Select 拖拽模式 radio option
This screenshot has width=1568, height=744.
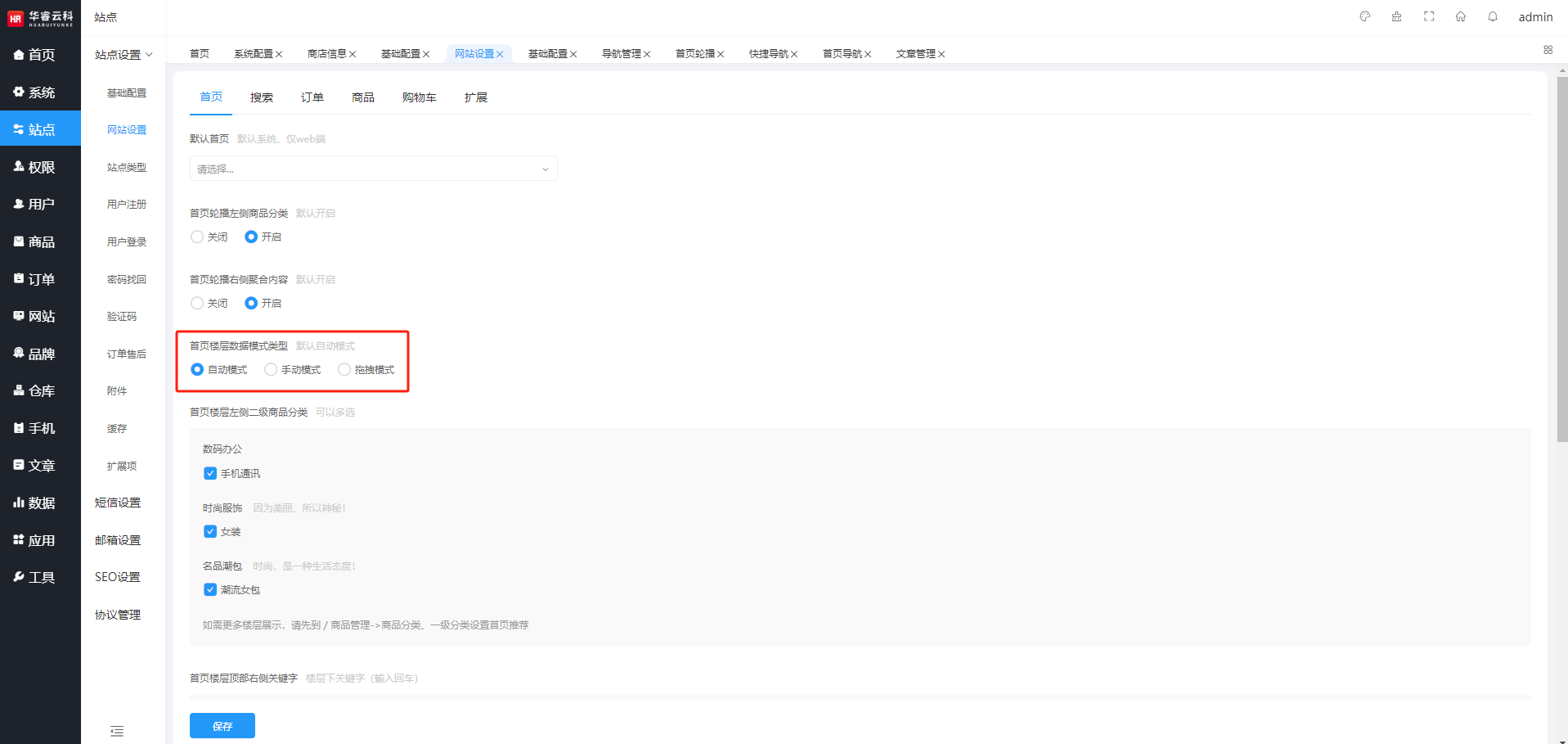pyautogui.click(x=344, y=370)
